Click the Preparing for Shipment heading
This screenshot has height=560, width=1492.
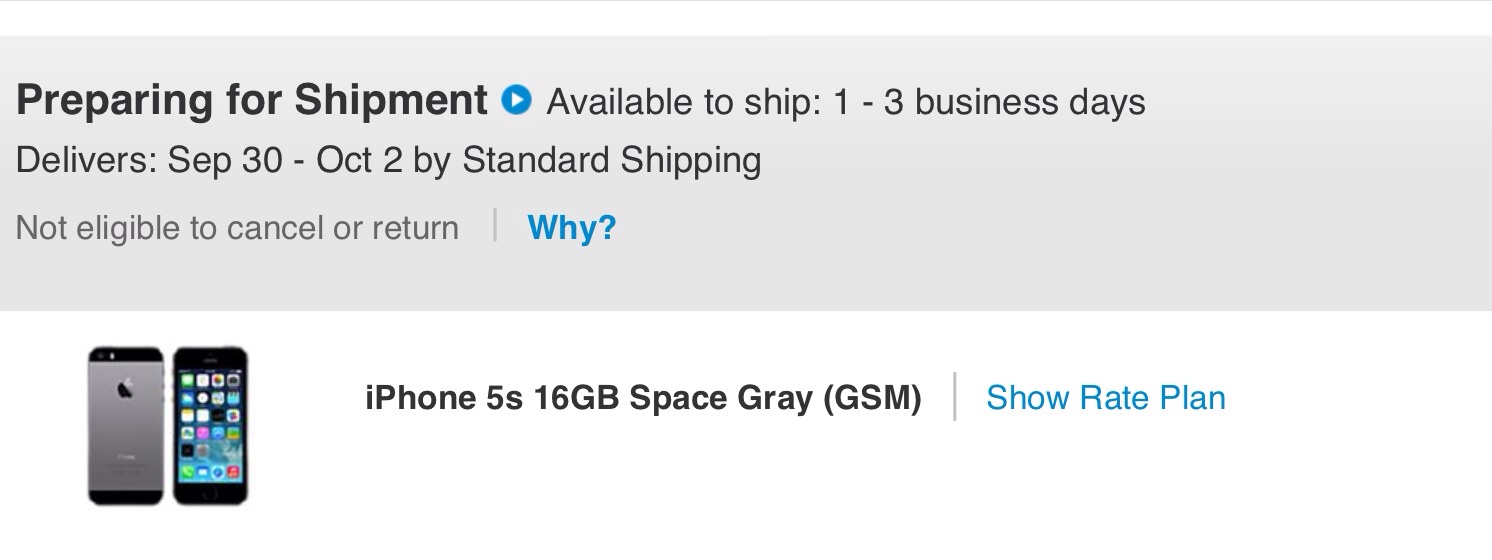251,100
